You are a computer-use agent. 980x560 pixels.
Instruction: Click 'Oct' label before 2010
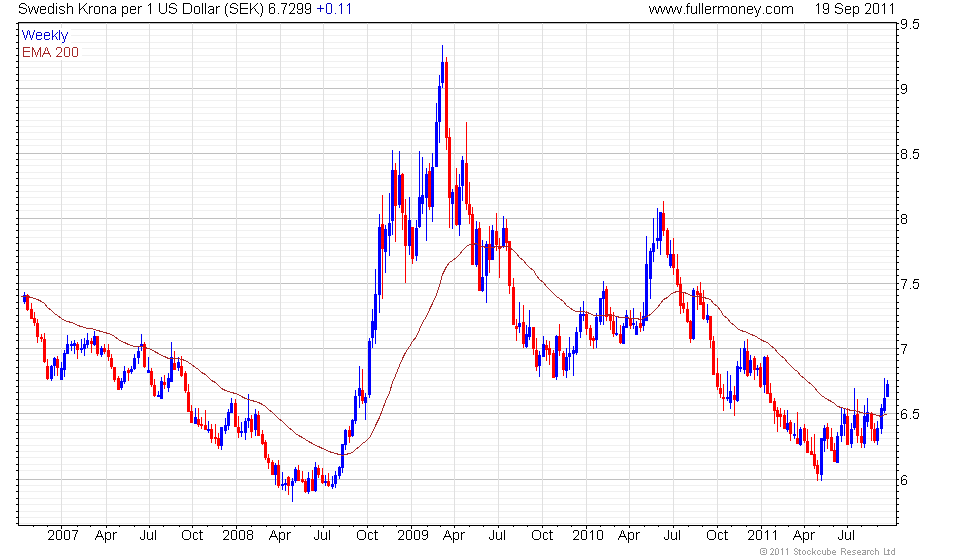coord(542,536)
